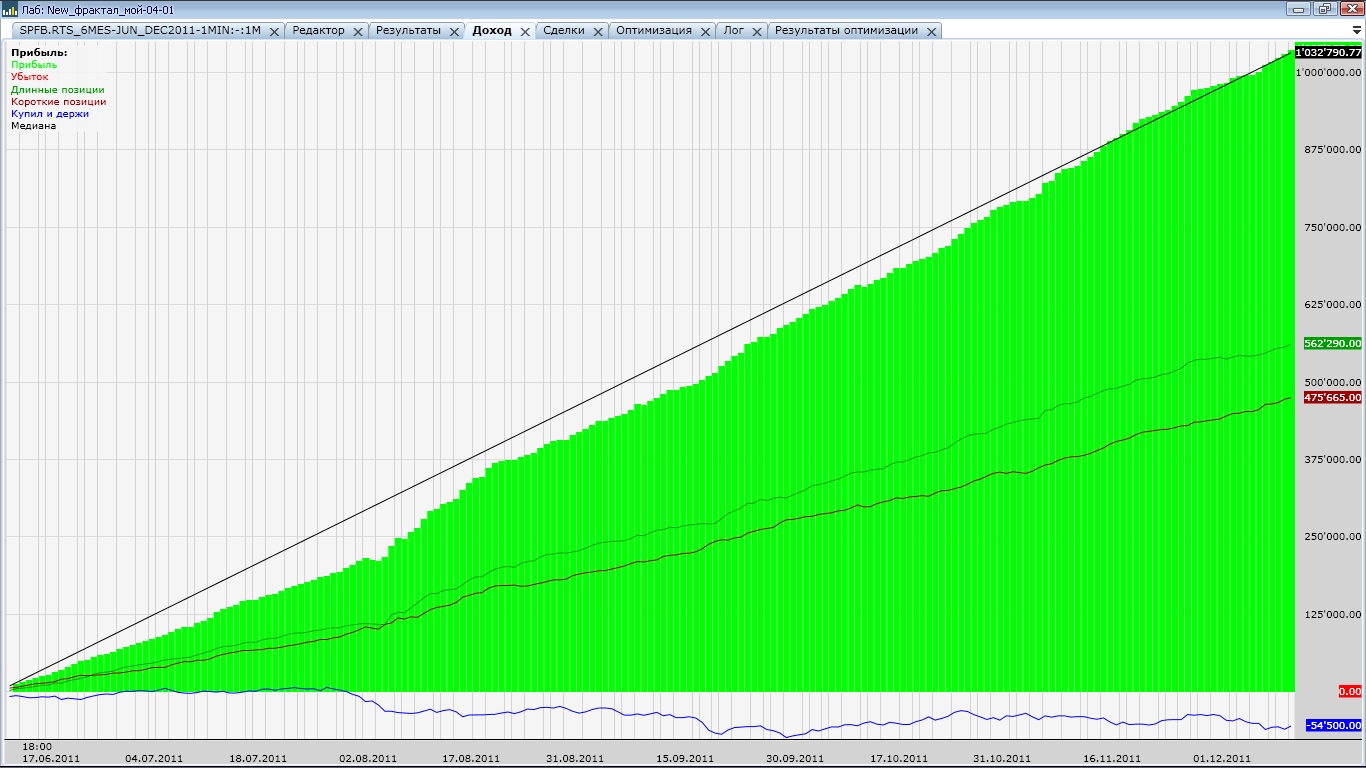
Task: Close the SPFB.RTS data tab
Action: (274, 31)
